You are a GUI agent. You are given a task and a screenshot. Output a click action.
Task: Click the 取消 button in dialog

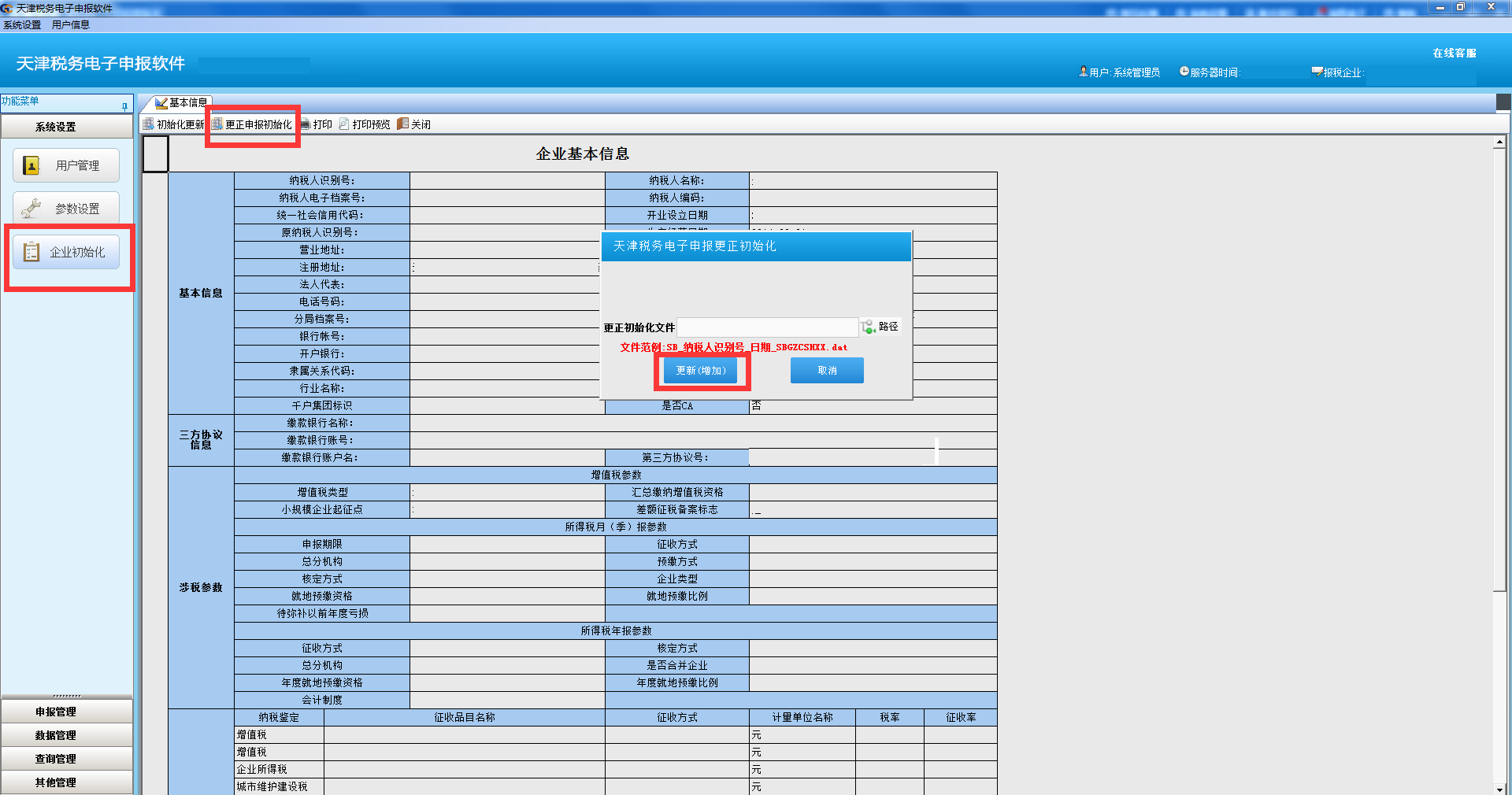pyautogui.click(x=827, y=371)
